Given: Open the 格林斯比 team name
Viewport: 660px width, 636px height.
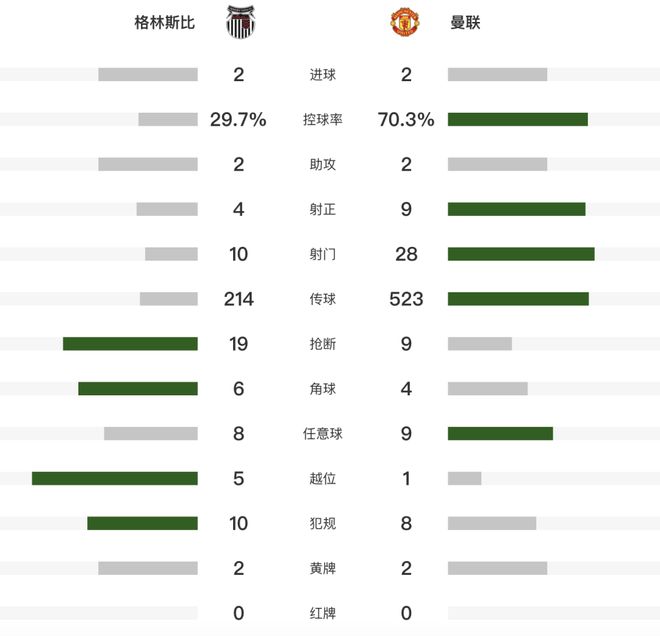Looking at the screenshot, I should (165, 22).
